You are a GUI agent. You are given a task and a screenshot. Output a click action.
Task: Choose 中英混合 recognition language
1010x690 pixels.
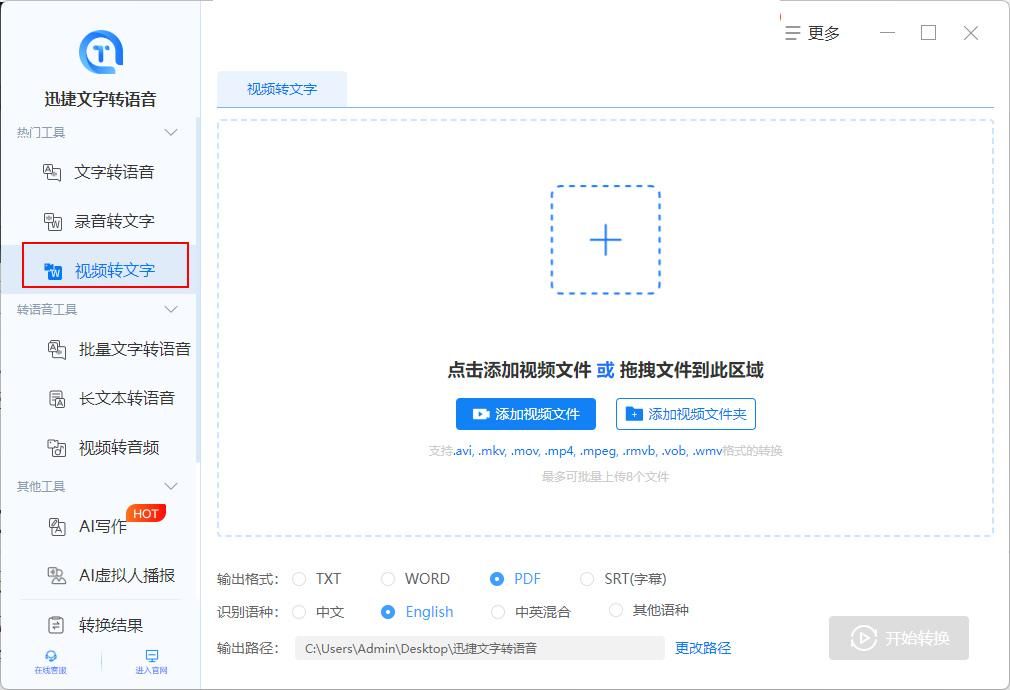pos(498,611)
